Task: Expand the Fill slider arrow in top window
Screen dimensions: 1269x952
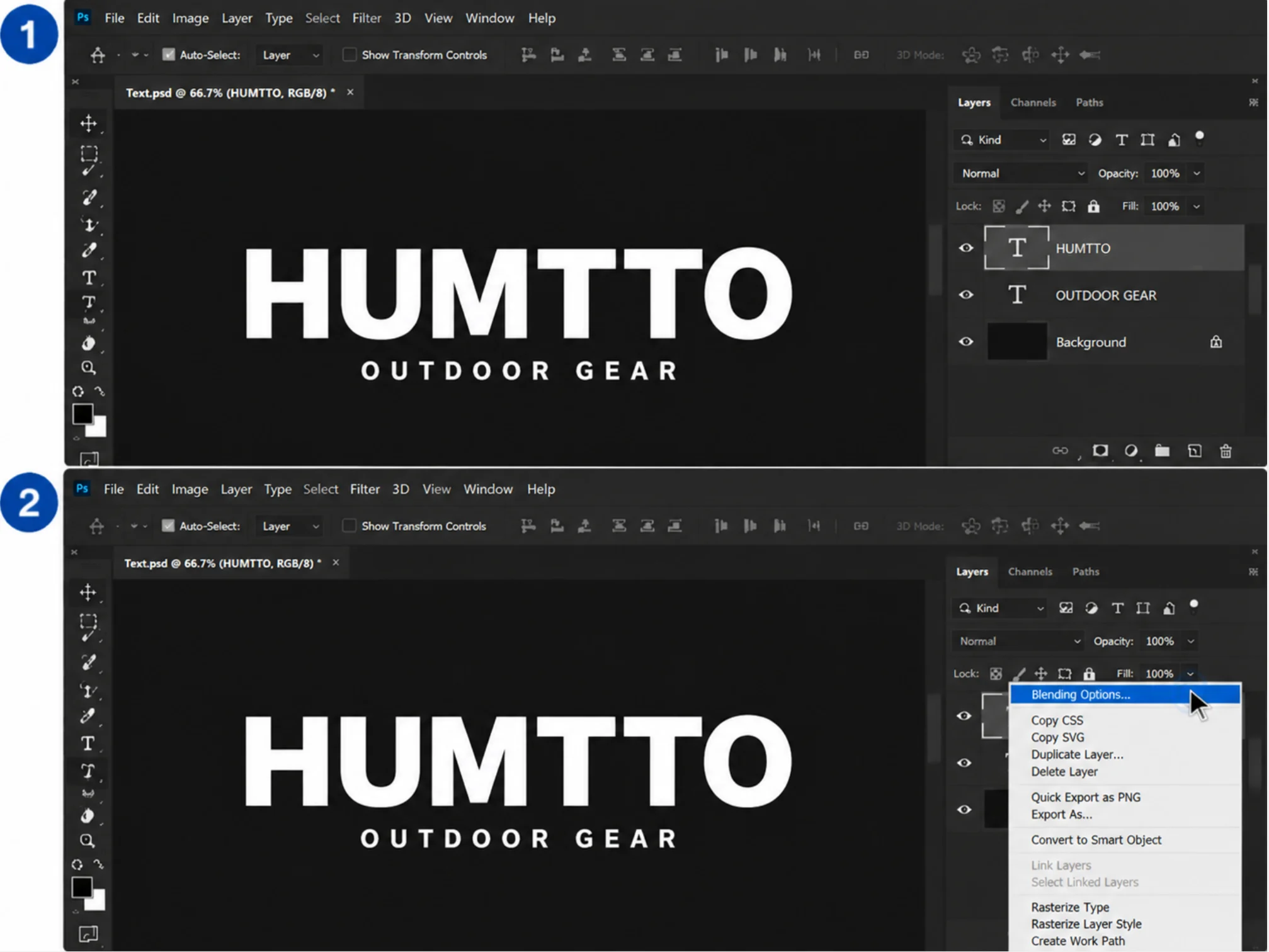Action: click(1197, 207)
